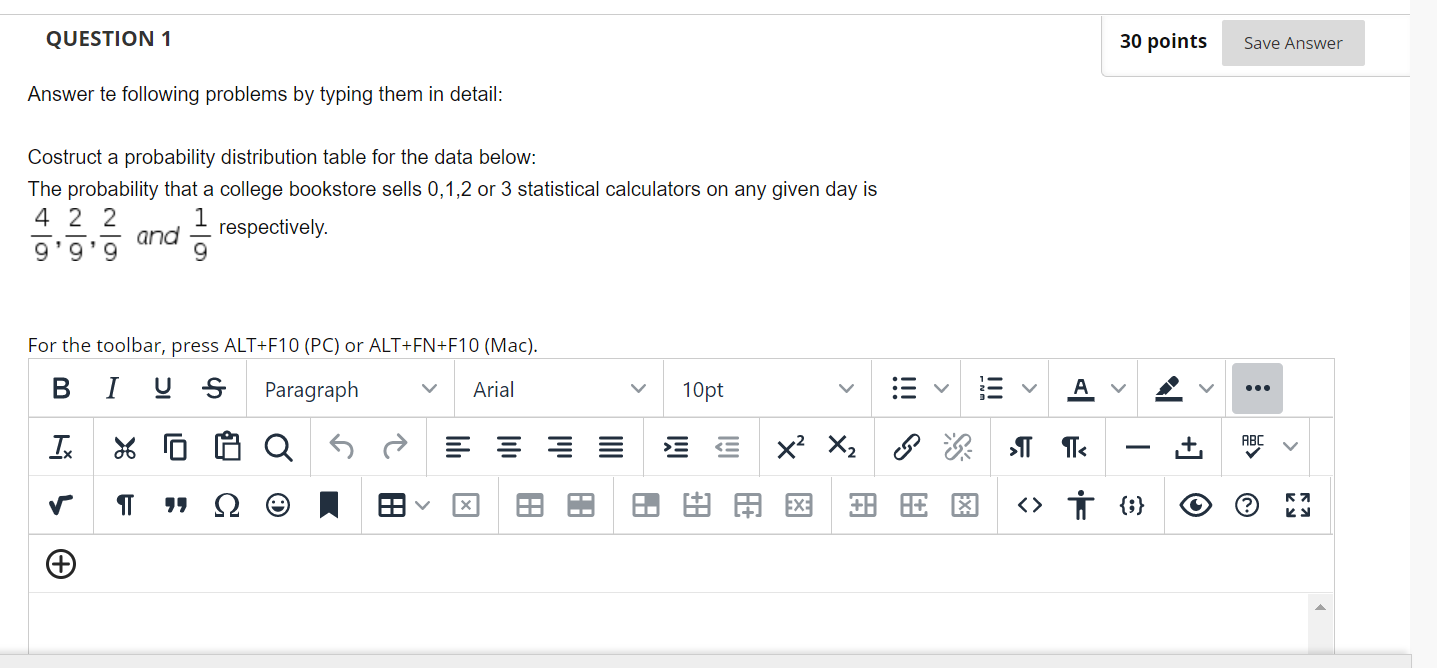
Task: Toggle bold formatting
Action: [x=61, y=389]
